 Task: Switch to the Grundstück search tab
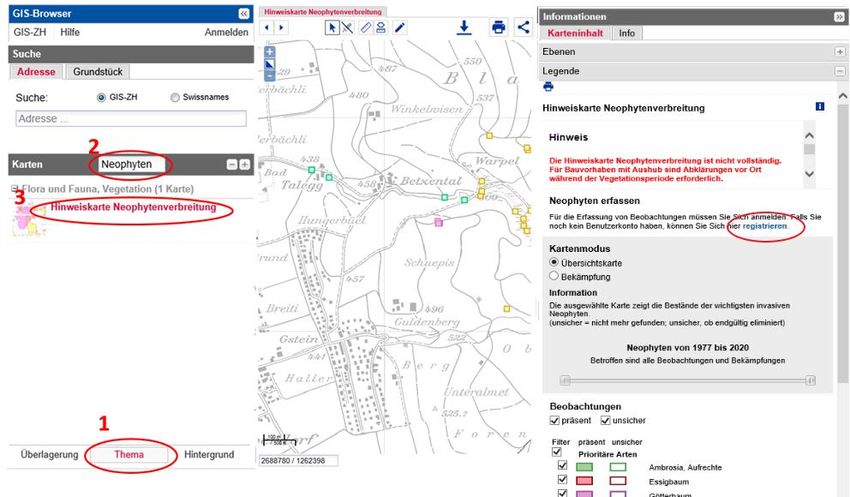click(97, 72)
